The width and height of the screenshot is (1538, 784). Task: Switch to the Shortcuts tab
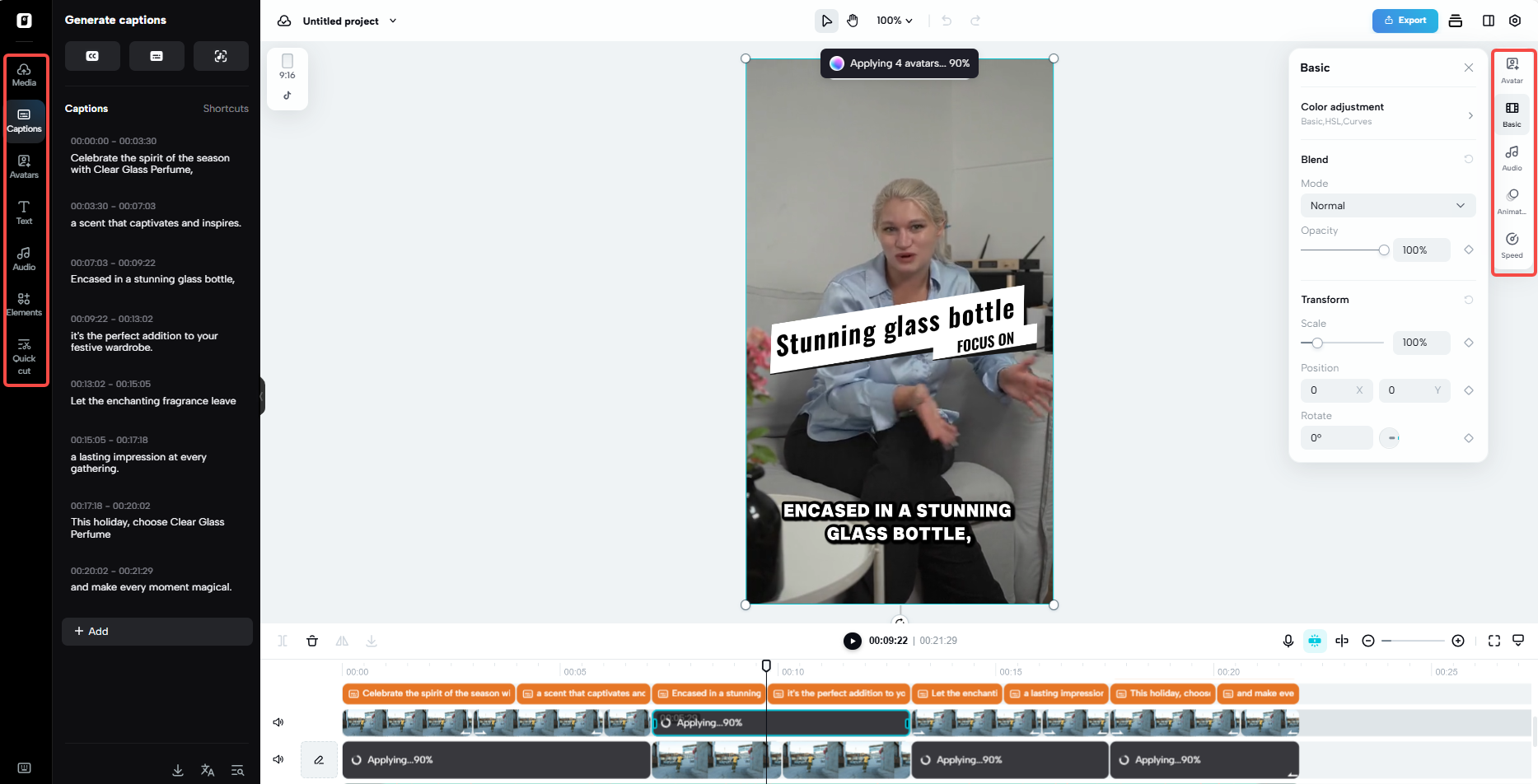pos(225,108)
